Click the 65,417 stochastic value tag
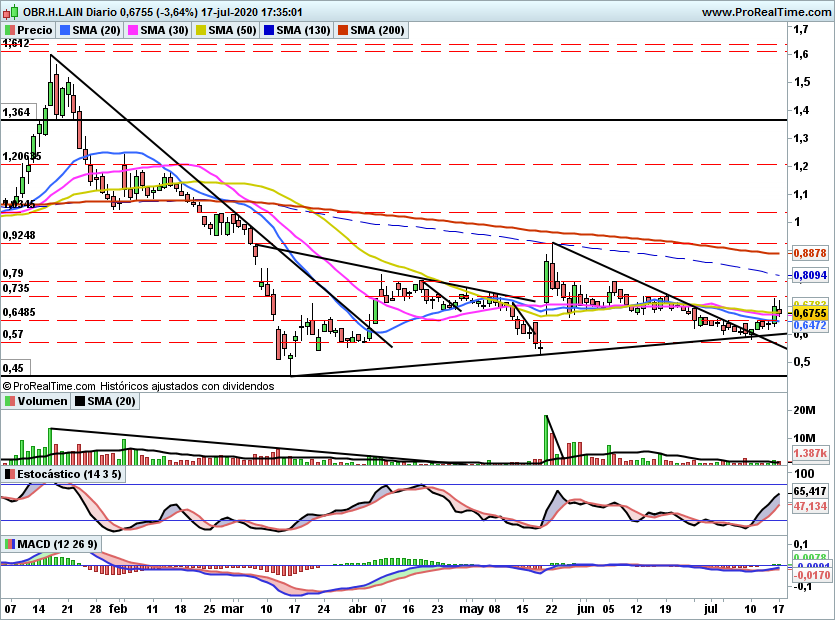The width and height of the screenshot is (835, 620). point(810,491)
